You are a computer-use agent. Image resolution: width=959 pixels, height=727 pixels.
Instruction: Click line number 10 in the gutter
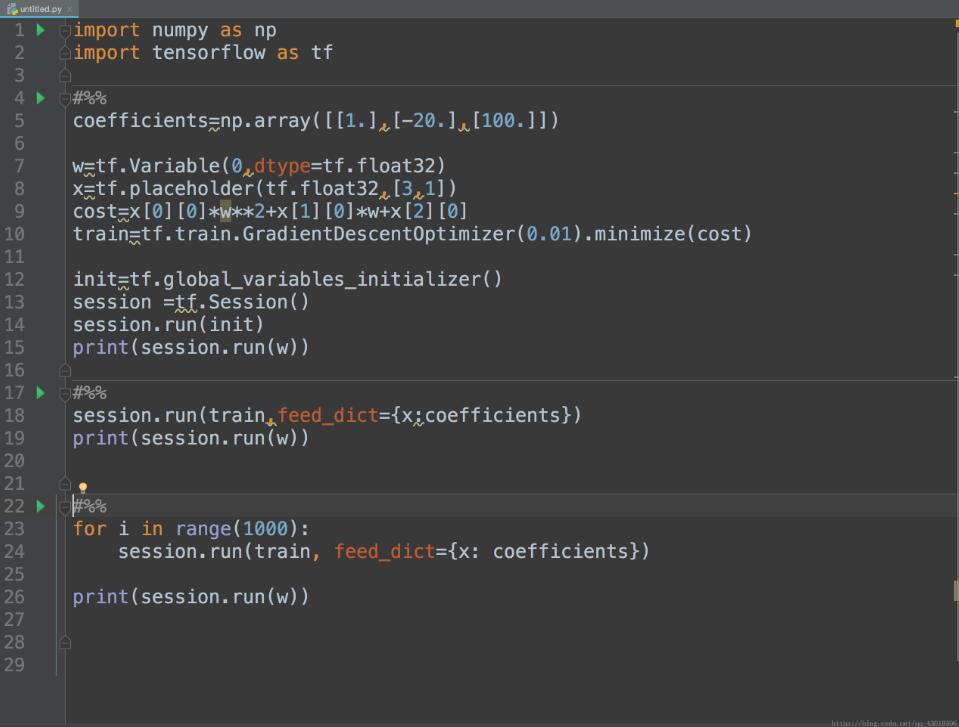[14, 234]
